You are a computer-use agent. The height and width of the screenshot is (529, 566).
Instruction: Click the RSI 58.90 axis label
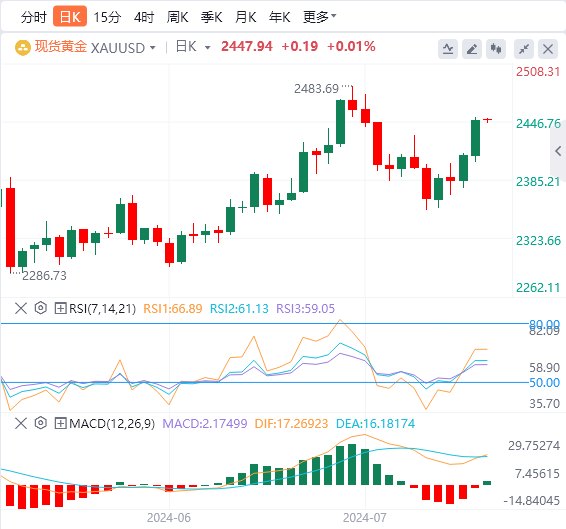(544, 368)
